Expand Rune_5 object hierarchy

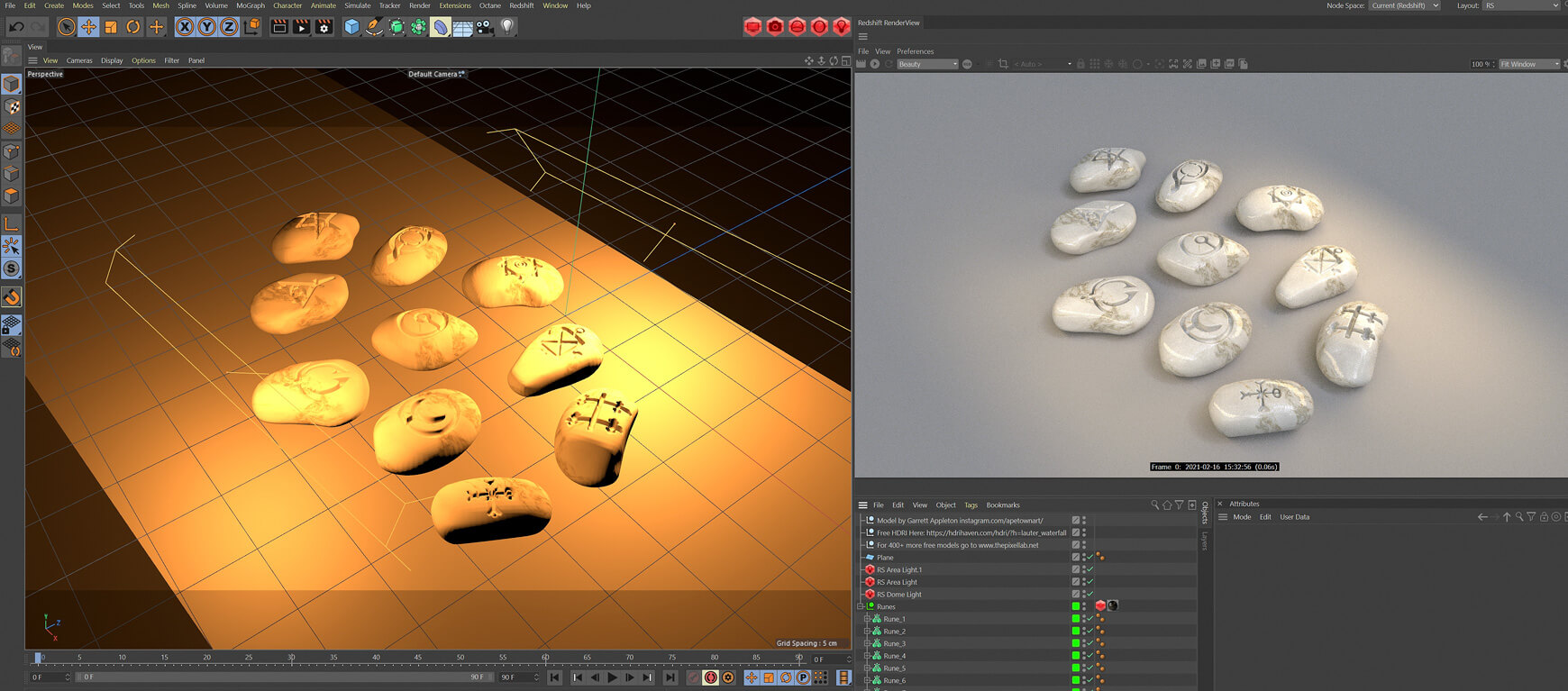tap(867, 668)
